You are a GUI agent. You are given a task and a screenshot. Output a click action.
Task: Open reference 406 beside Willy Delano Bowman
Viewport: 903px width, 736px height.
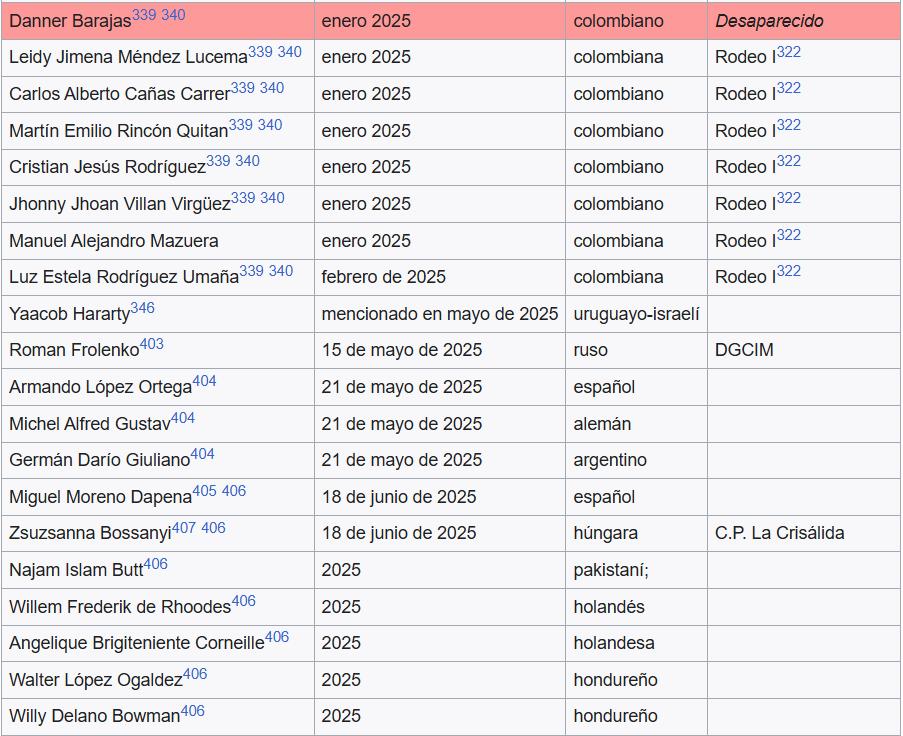pyautogui.click(x=192, y=711)
